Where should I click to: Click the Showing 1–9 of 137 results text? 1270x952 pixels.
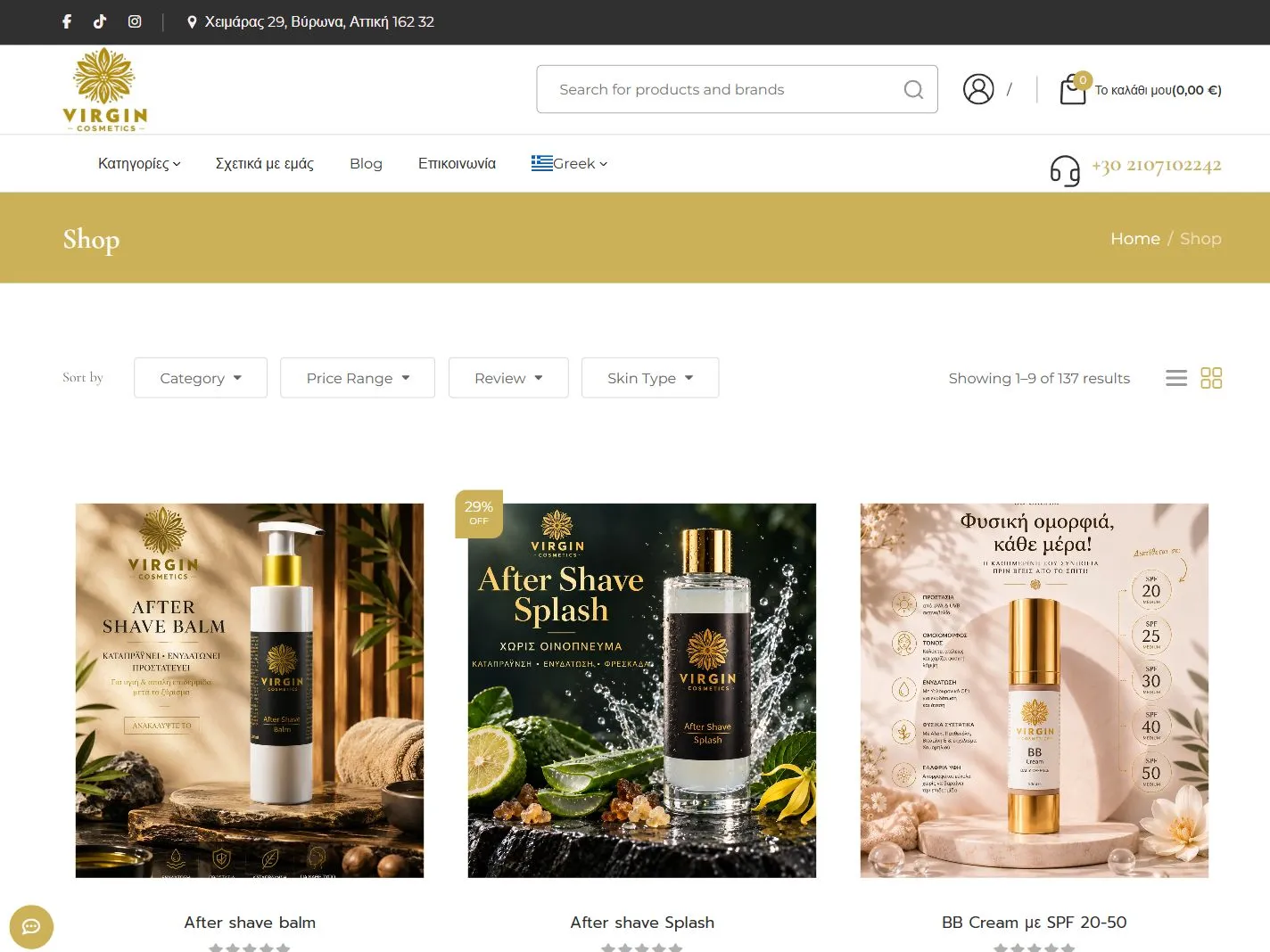point(1039,378)
